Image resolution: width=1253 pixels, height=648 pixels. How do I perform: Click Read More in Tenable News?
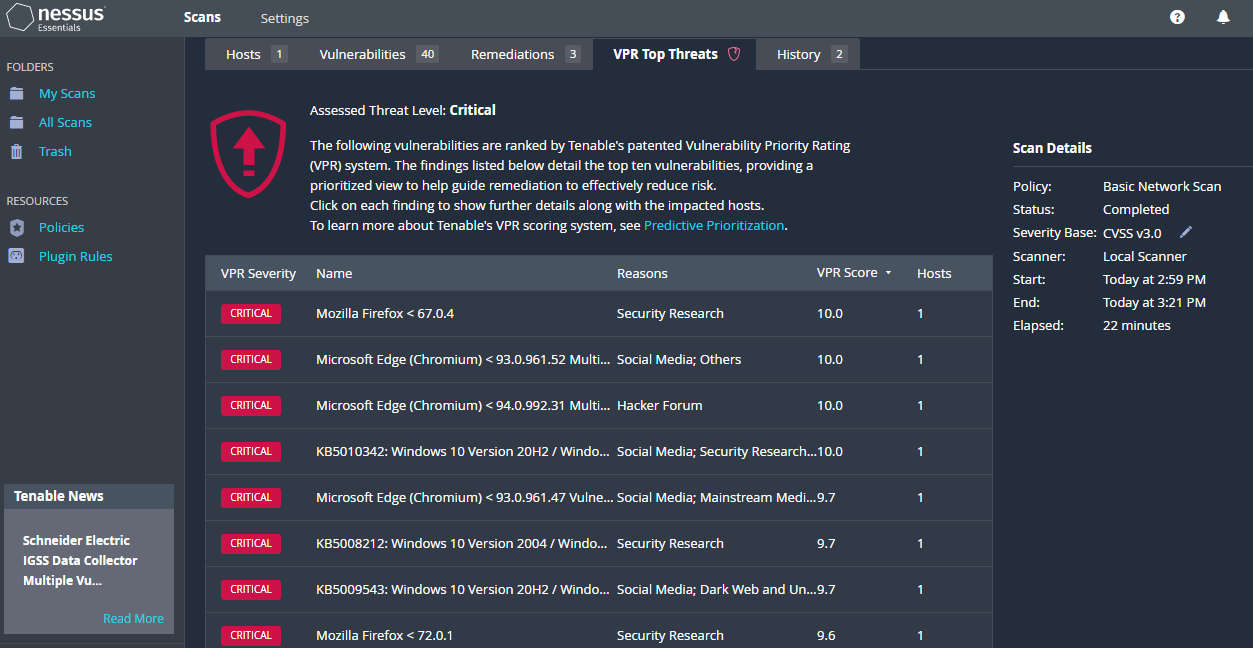pyautogui.click(x=133, y=618)
